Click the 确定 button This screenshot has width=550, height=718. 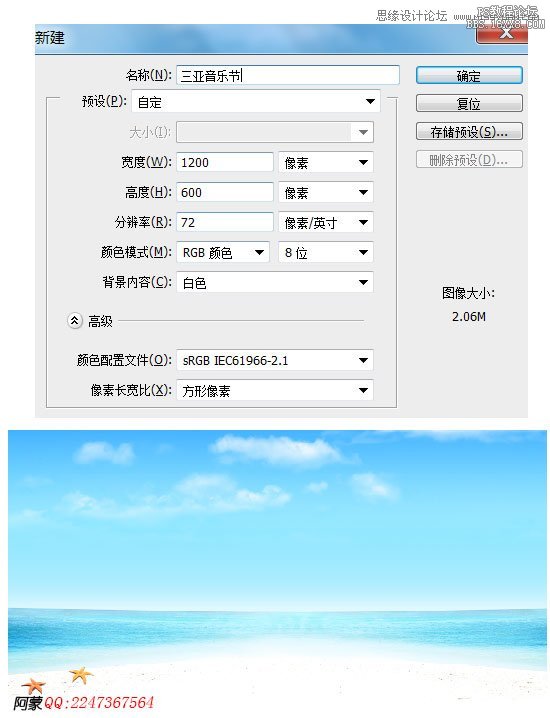[469, 76]
